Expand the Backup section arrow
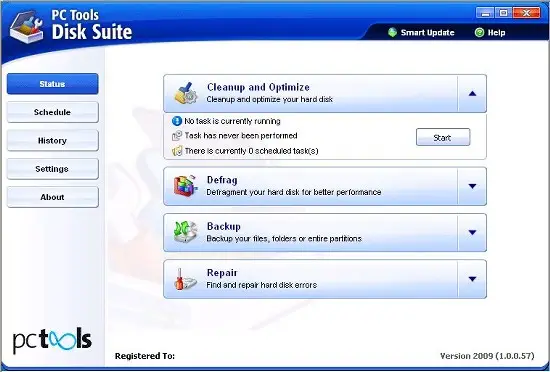Viewport: 550px width, 372px height. 472,232
